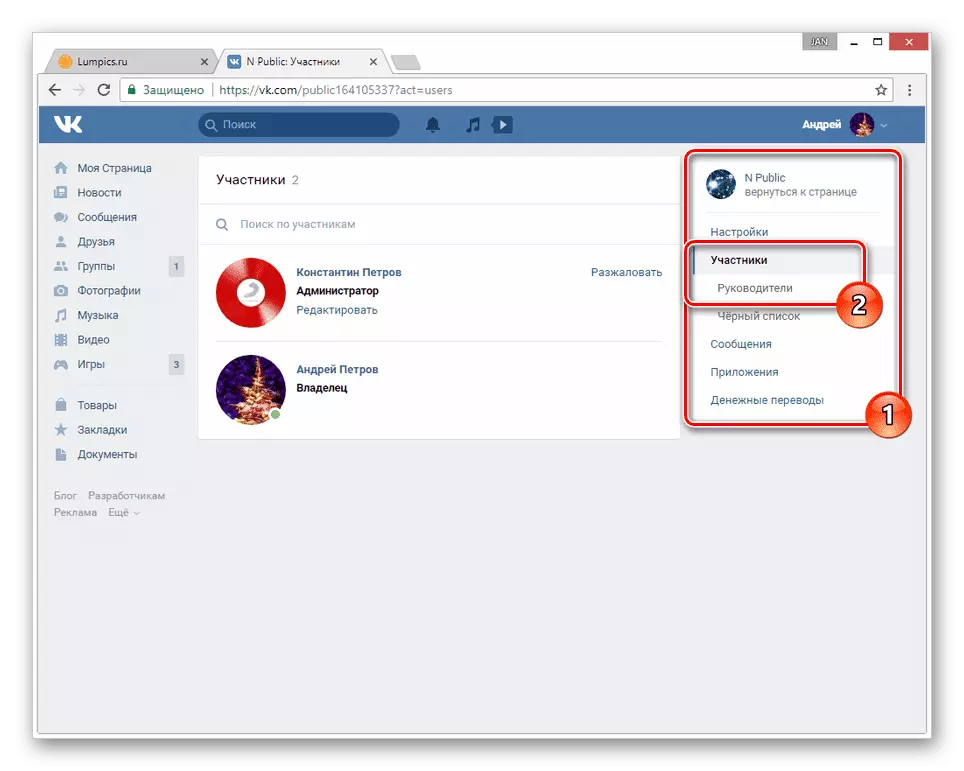Close the N Public: Участники tab
The height and width of the screenshot is (771, 964).
tap(373, 61)
